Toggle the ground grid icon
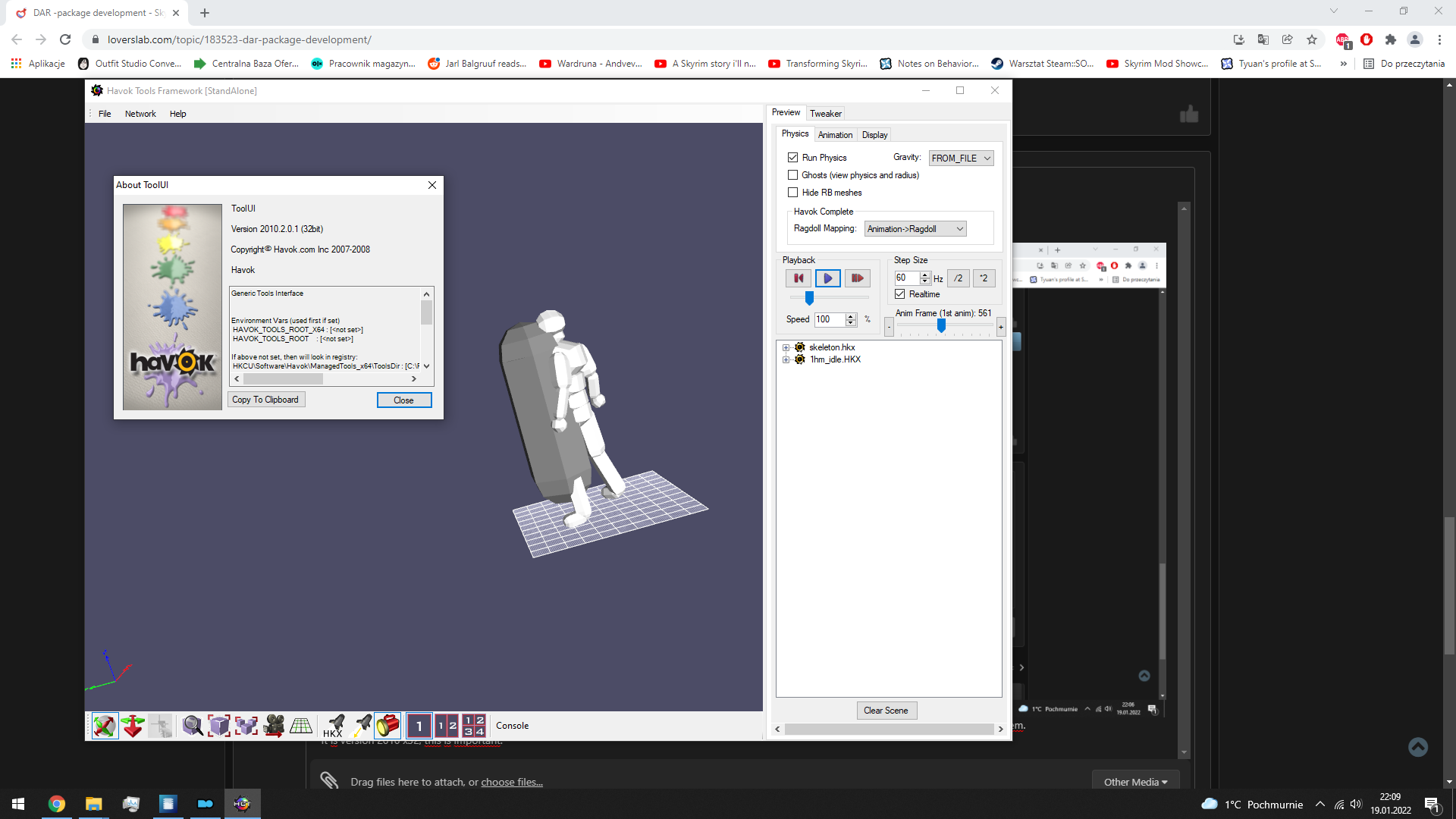 (x=301, y=726)
